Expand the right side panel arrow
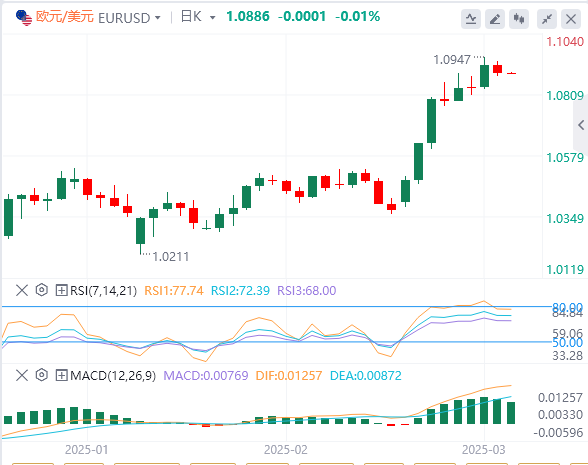 coord(581,125)
